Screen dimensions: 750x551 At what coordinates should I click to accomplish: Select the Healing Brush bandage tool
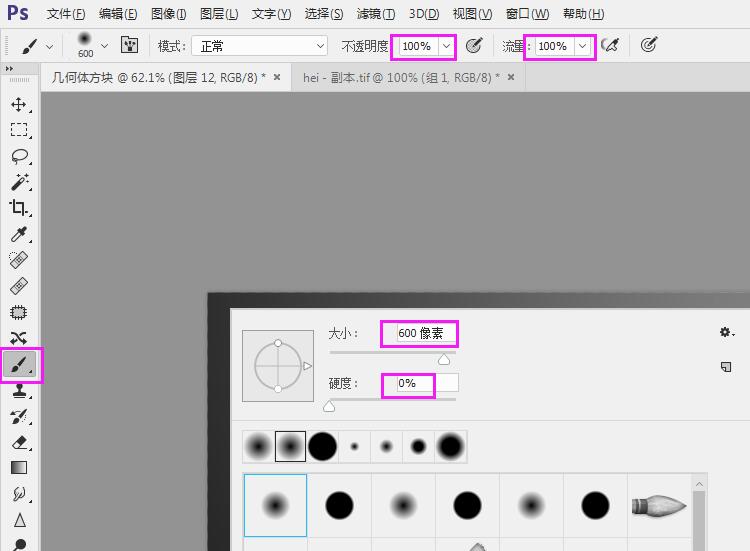click(19, 286)
